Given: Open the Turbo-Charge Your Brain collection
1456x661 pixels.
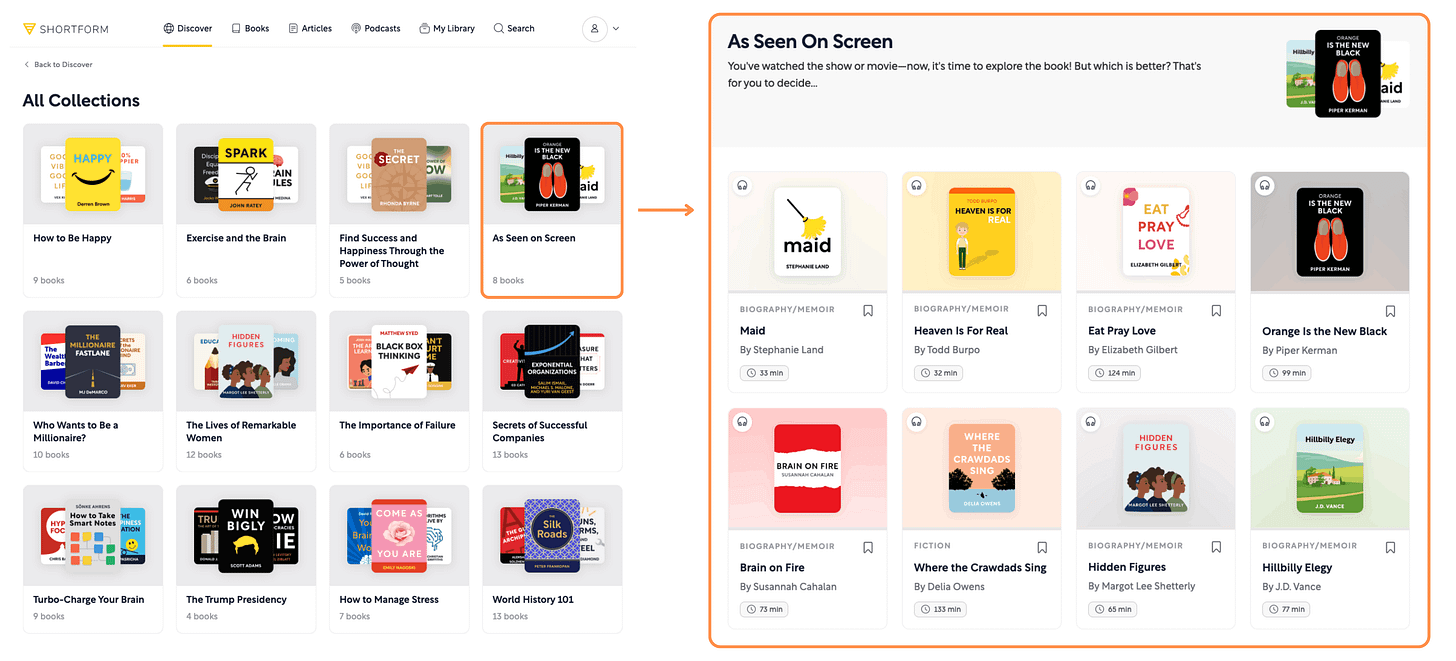Looking at the screenshot, I should pyautogui.click(x=93, y=559).
